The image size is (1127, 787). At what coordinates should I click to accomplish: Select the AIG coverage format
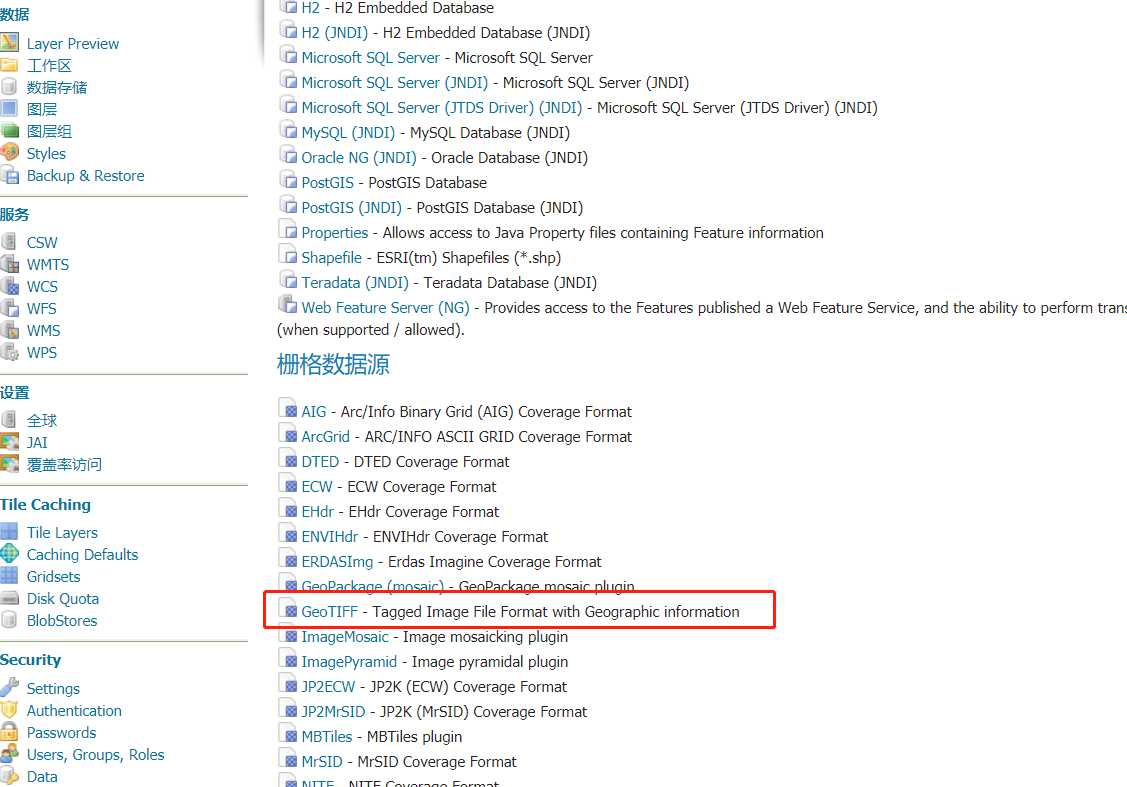pyautogui.click(x=313, y=412)
